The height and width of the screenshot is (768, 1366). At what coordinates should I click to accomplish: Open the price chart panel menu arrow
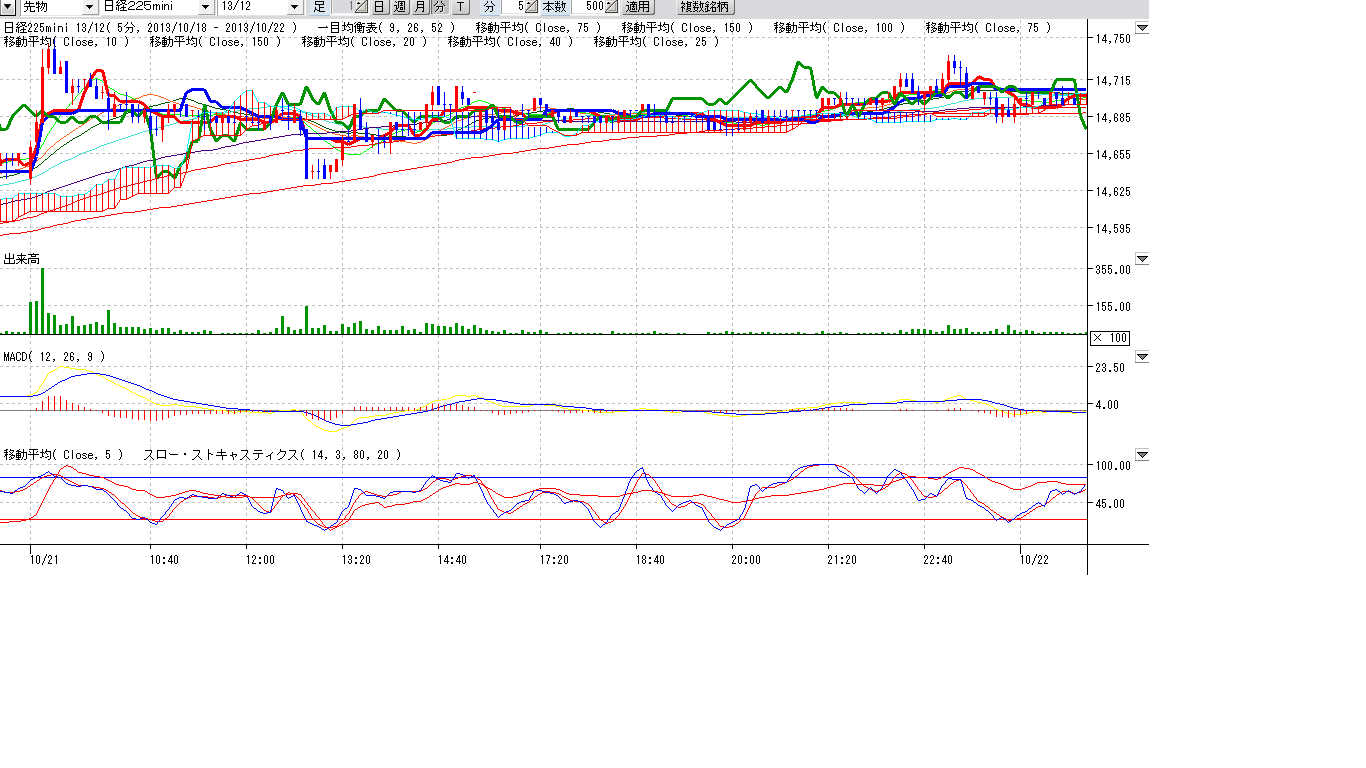coord(1142,29)
